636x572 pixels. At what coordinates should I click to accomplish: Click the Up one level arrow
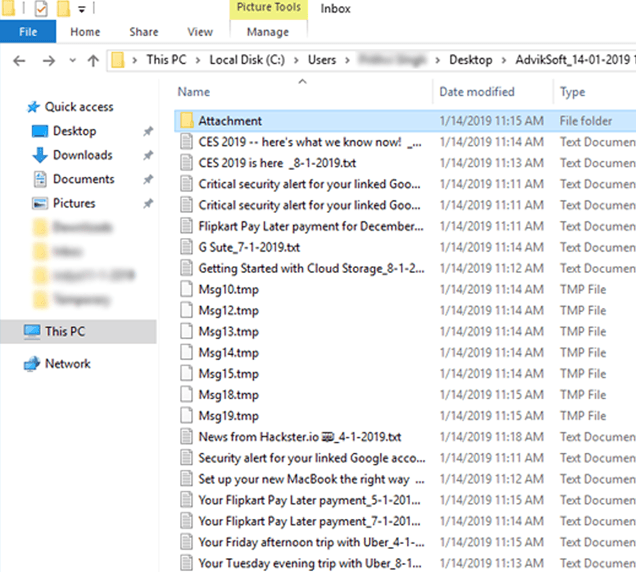coord(93,61)
